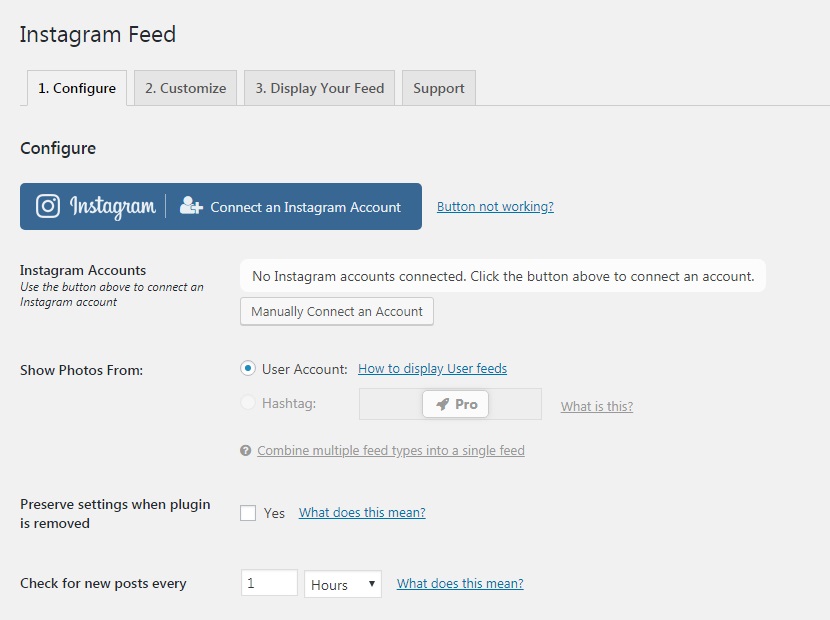The width and height of the screenshot is (830, 620).
Task: Follow the How to display User feeds link
Action: click(432, 369)
